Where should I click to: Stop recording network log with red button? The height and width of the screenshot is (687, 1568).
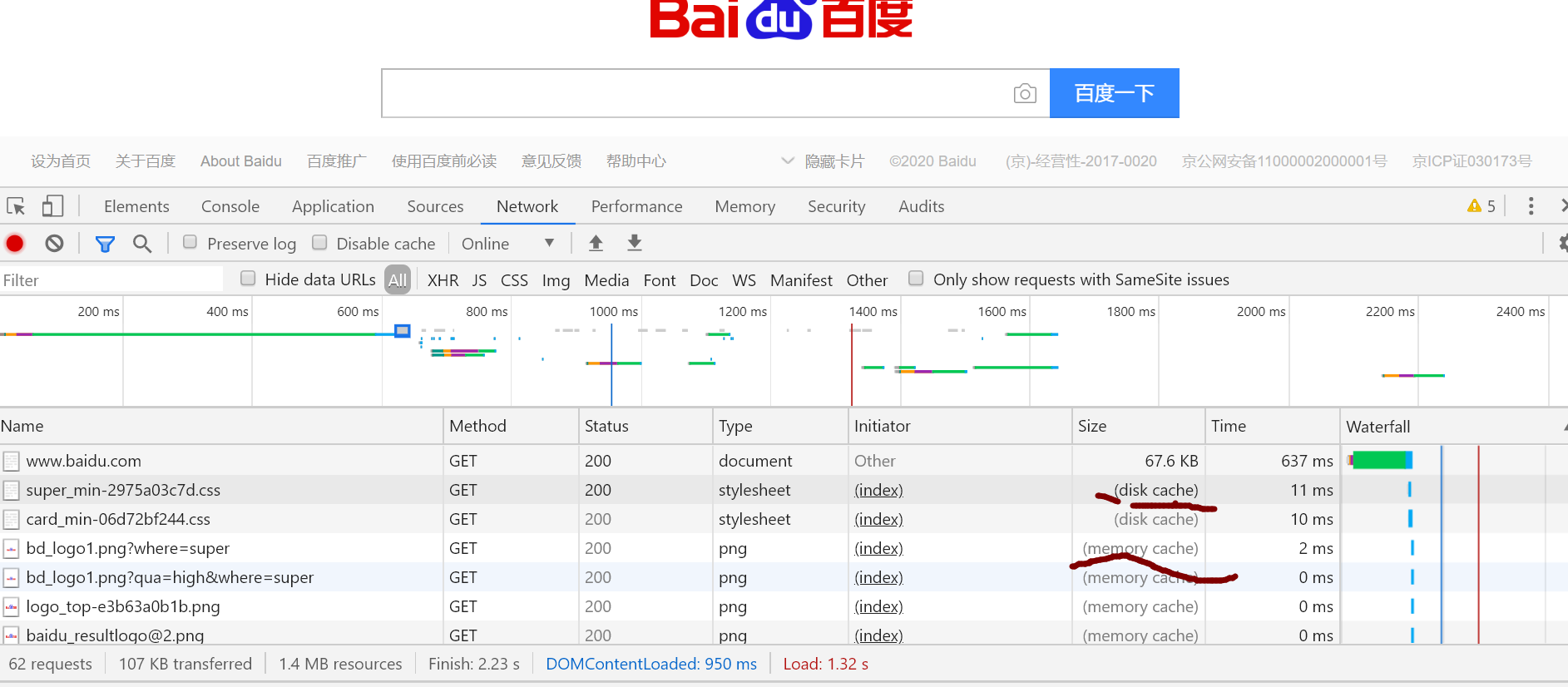point(15,243)
